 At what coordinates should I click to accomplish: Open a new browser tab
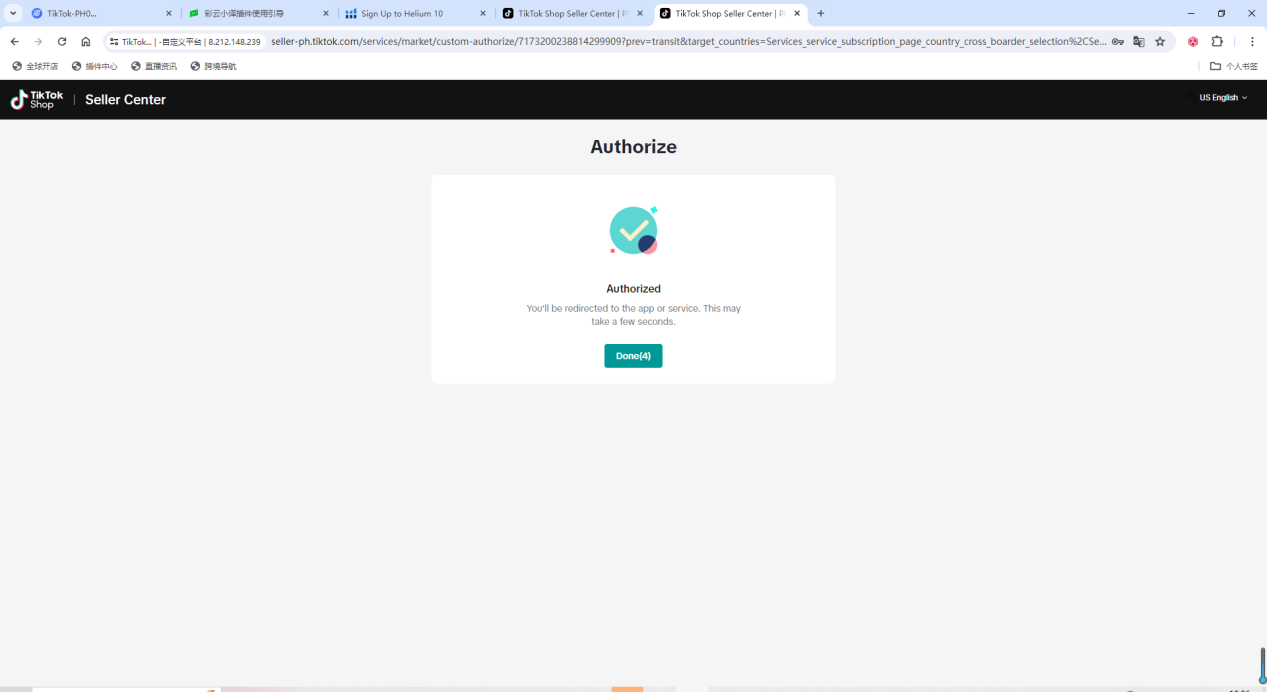(x=821, y=13)
